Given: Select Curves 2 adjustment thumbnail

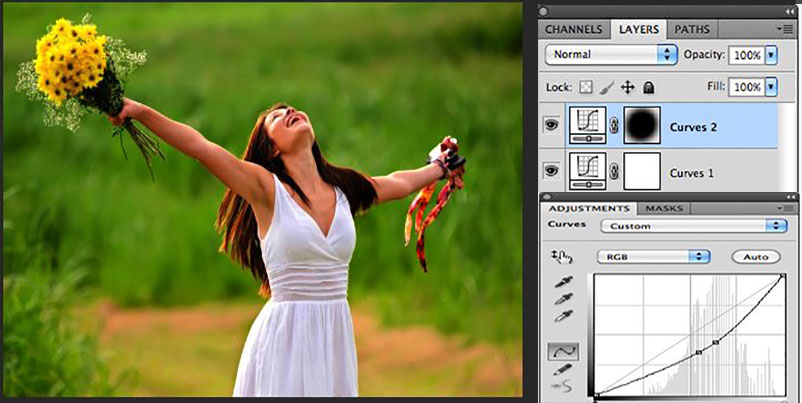Looking at the screenshot, I should pyautogui.click(x=588, y=125).
